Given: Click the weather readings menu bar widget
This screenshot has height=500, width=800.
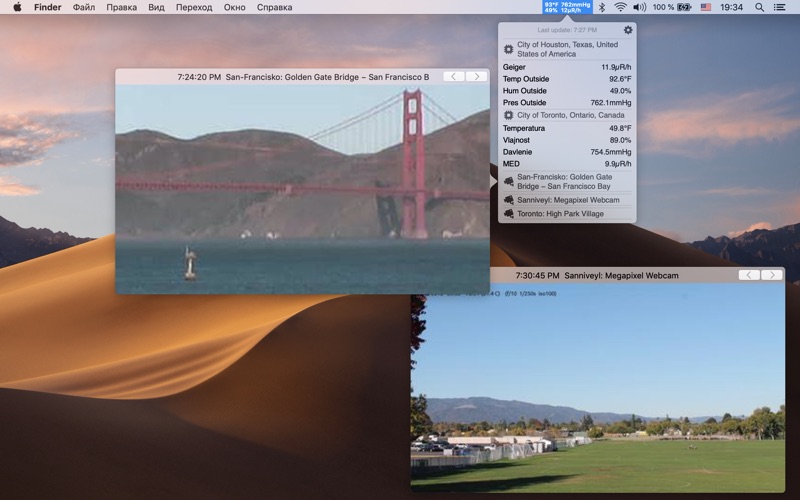Looking at the screenshot, I should point(567,7).
